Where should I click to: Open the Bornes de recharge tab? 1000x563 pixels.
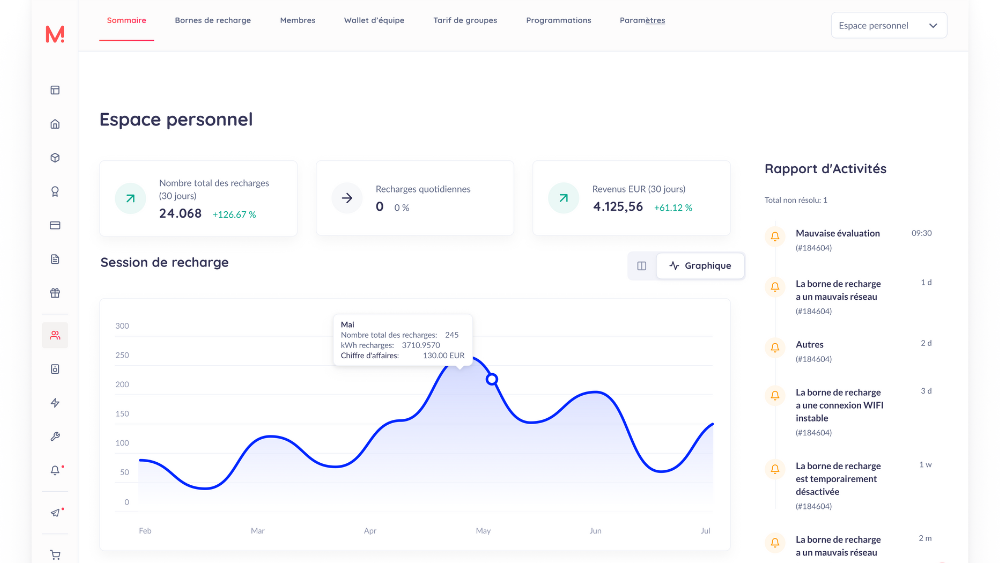tap(213, 20)
